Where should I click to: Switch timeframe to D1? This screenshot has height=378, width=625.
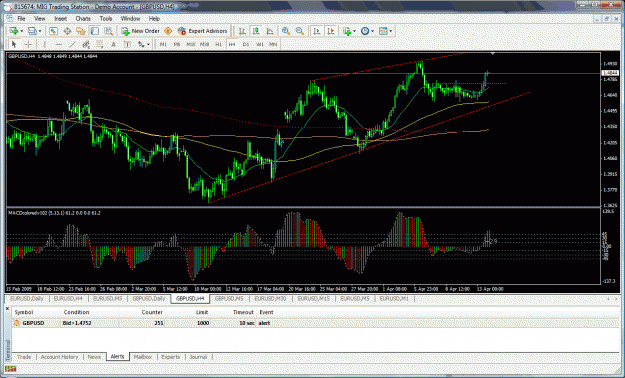(x=246, y=44)
